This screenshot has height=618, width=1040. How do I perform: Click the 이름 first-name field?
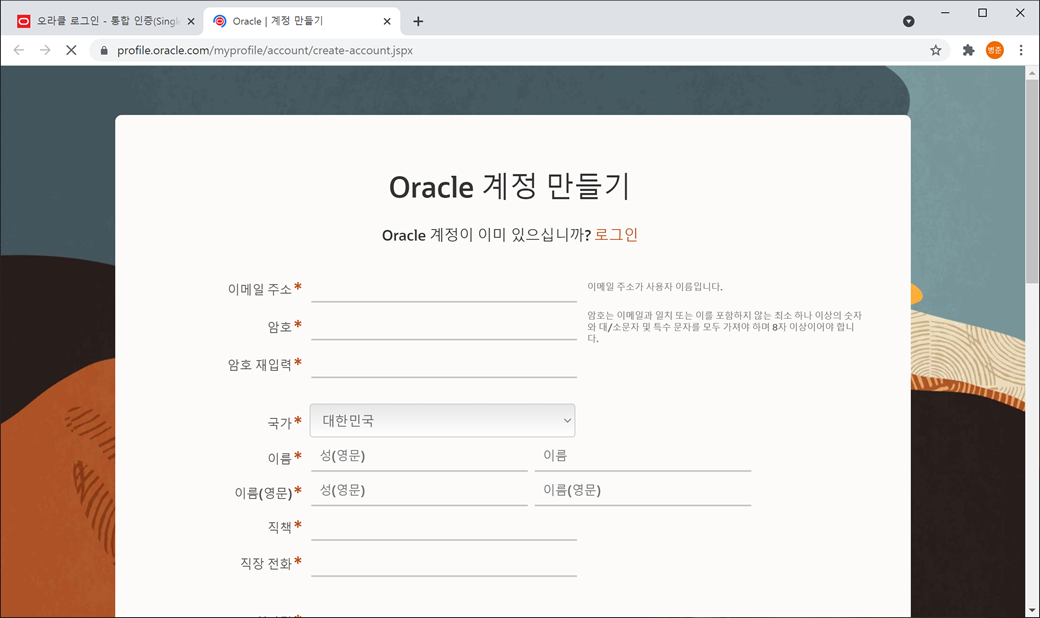[x=643, y=456]
